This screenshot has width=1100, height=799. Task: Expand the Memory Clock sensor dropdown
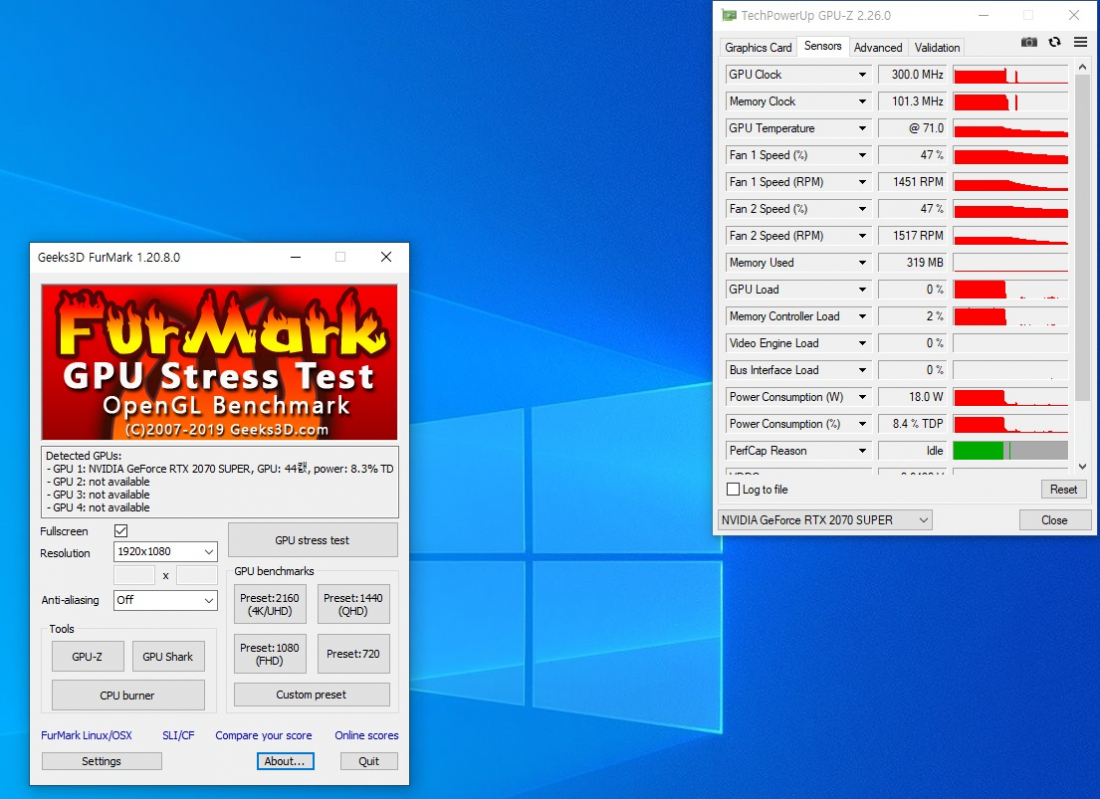pos(862,102)
